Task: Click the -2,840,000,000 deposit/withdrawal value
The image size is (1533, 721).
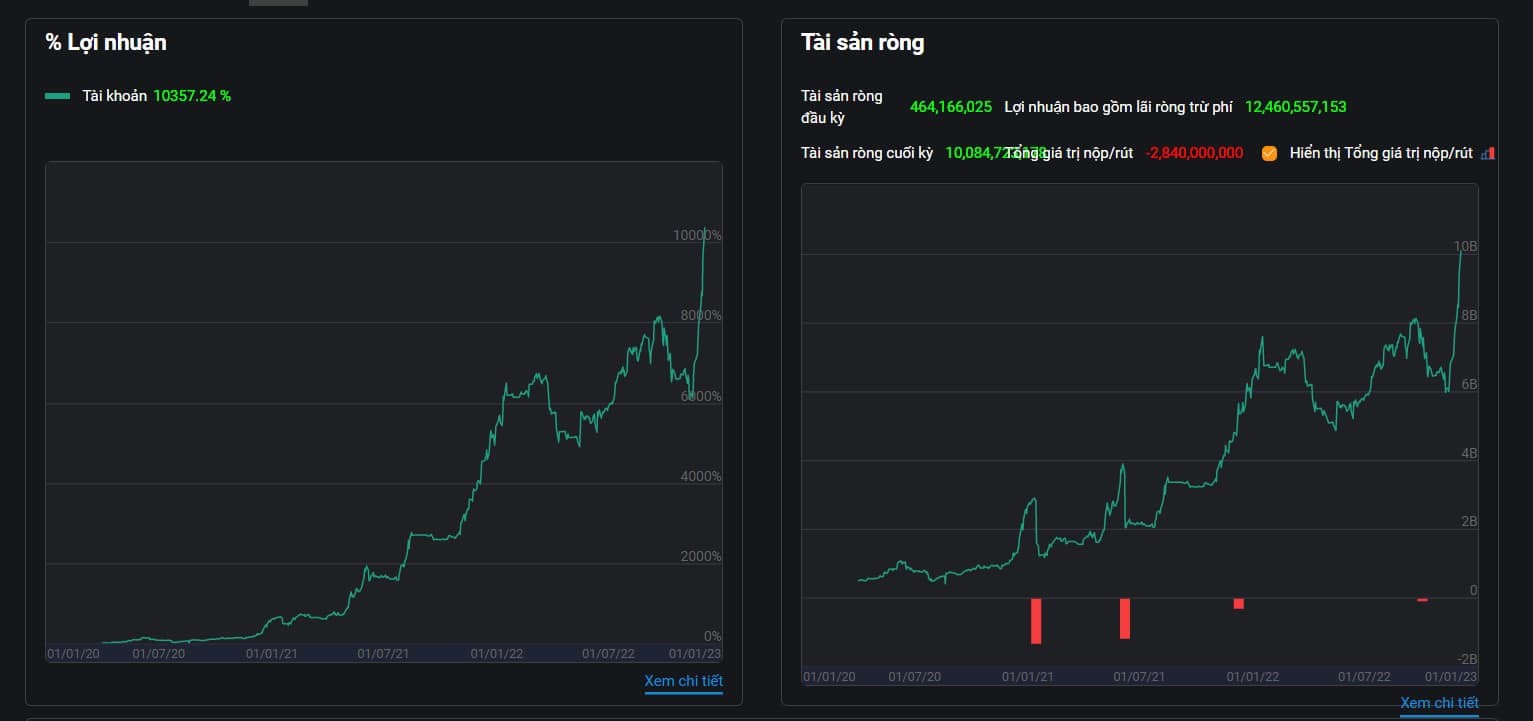Action: pyautogui.click(x=1195, y=153)
